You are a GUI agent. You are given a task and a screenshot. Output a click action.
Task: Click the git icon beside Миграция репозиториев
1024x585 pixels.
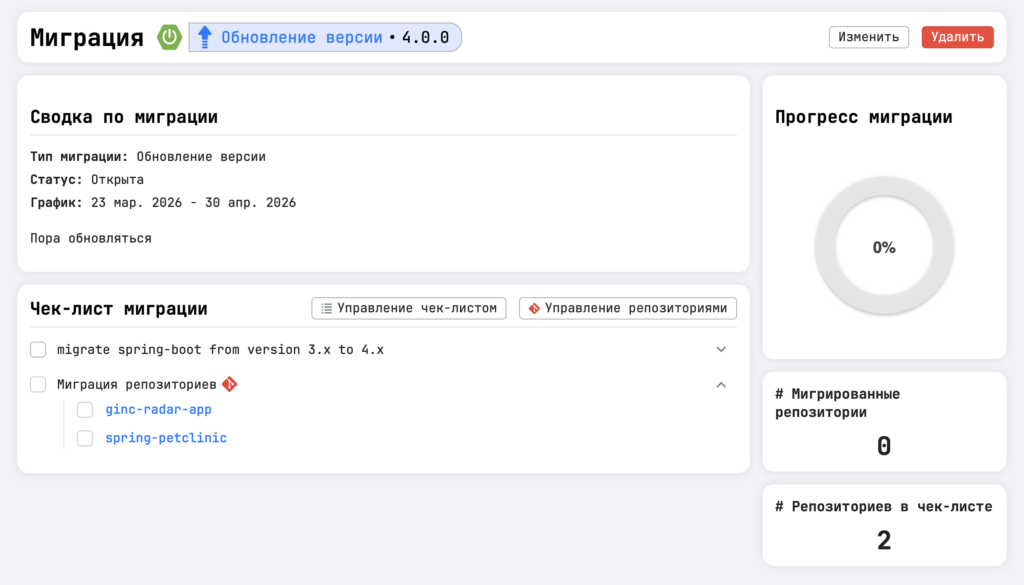pos(230,384)
